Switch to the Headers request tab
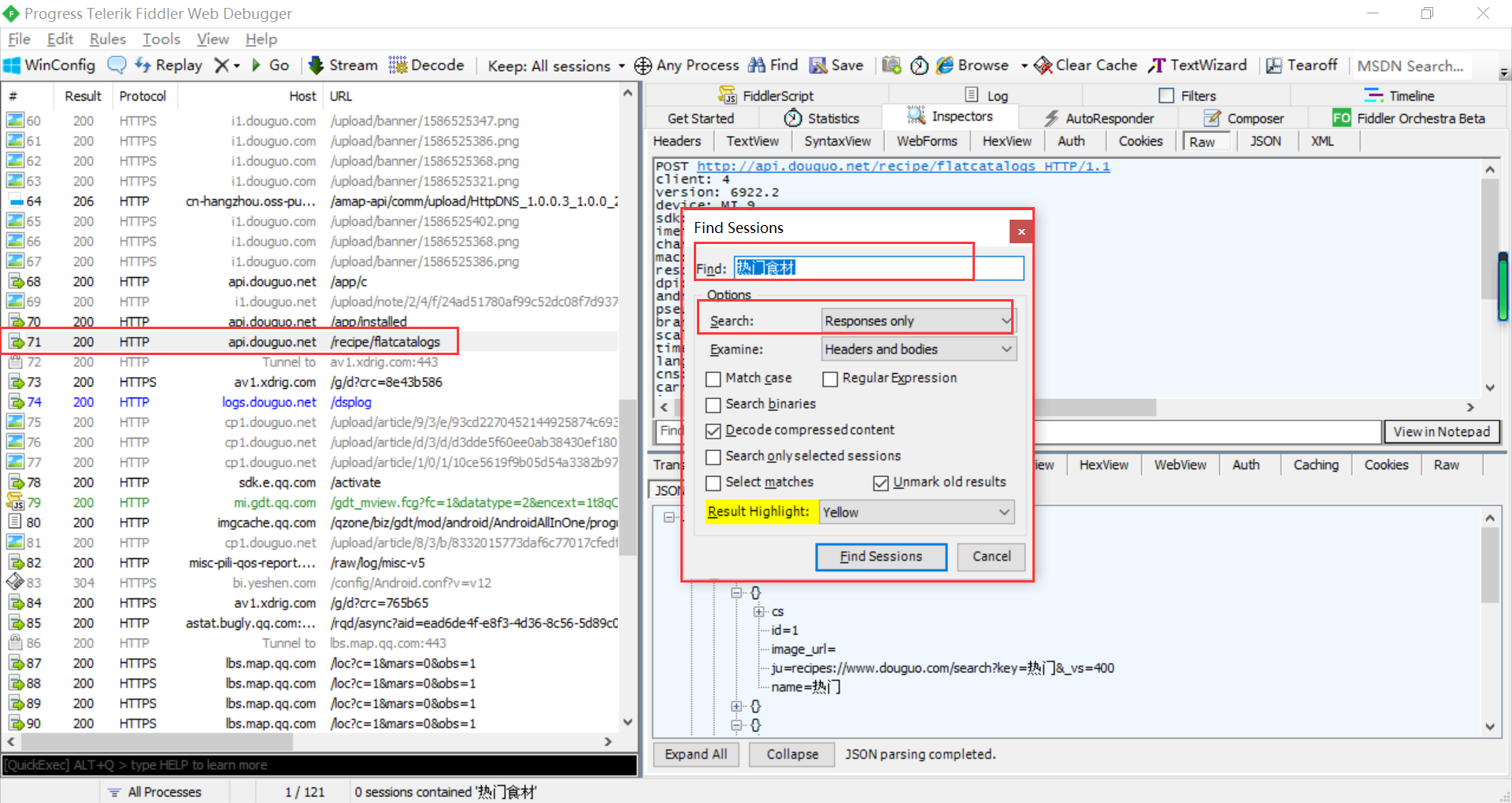The height and width of the screenshot is (803, 1512). (x=677, y=141)
